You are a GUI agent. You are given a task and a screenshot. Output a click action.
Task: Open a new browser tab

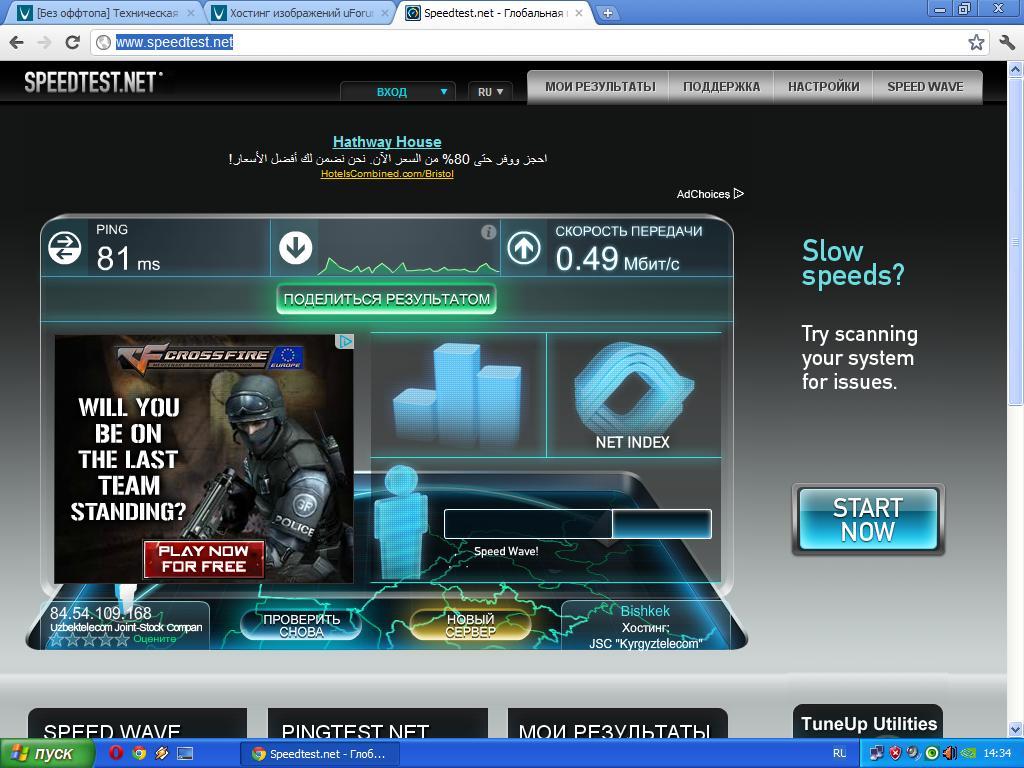[x=607, y=13]
